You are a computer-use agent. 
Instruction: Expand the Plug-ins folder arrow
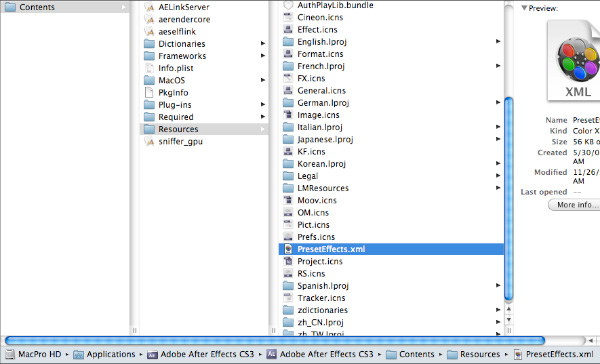click(x=263, y=104)
